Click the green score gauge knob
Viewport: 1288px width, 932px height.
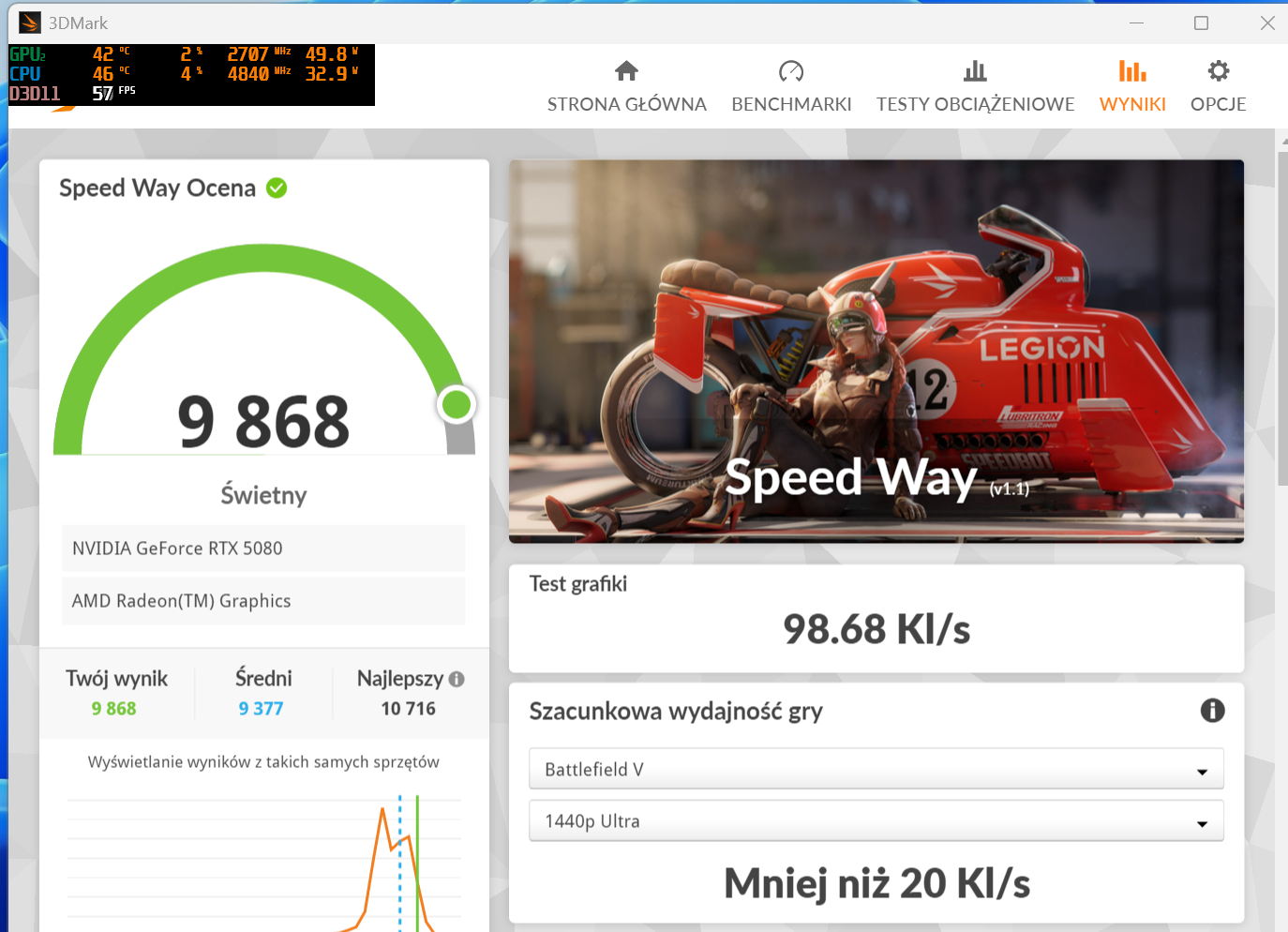coord(457,405)
